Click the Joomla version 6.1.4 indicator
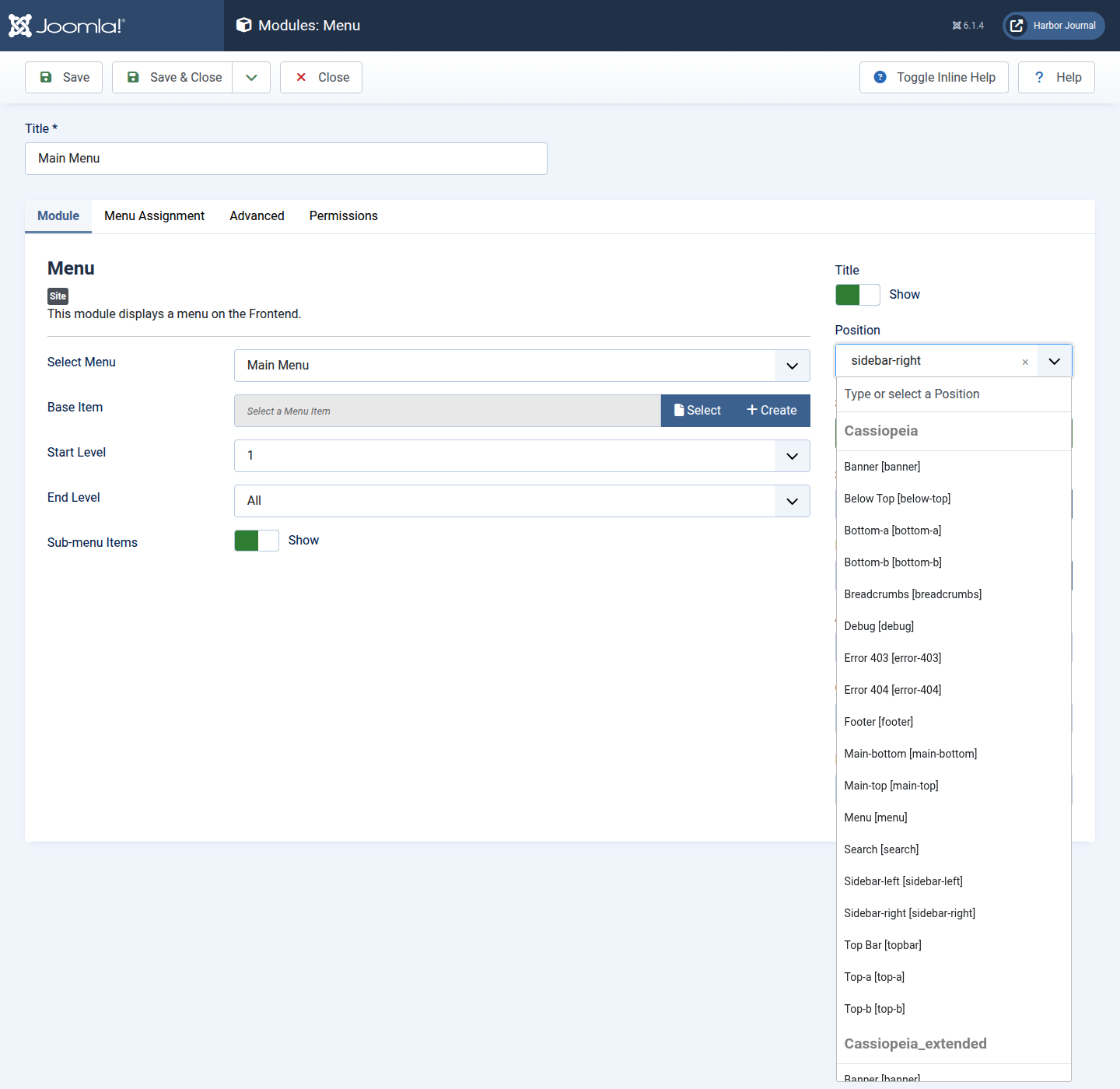The image size is (1120, 1089). (968, 26)
